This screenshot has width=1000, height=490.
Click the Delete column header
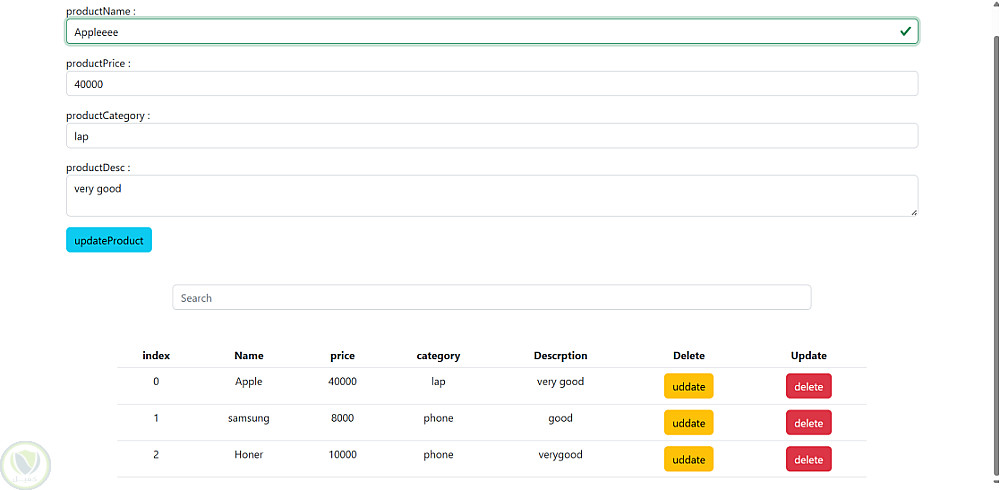689,355
